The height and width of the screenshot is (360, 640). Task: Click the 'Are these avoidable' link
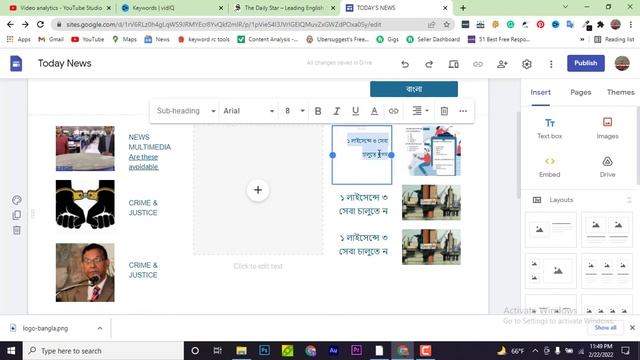(x=143, y=162)
